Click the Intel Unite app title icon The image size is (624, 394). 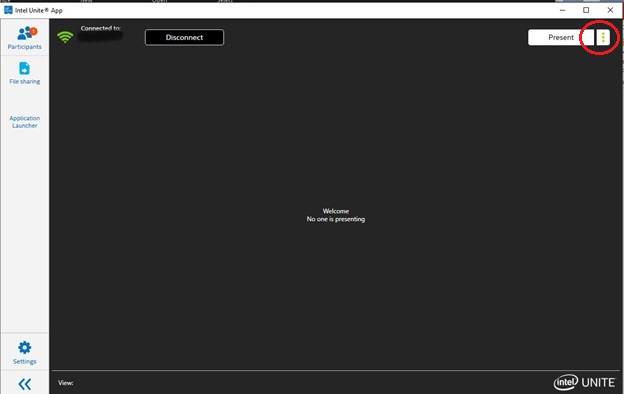[x=8, y=10]
